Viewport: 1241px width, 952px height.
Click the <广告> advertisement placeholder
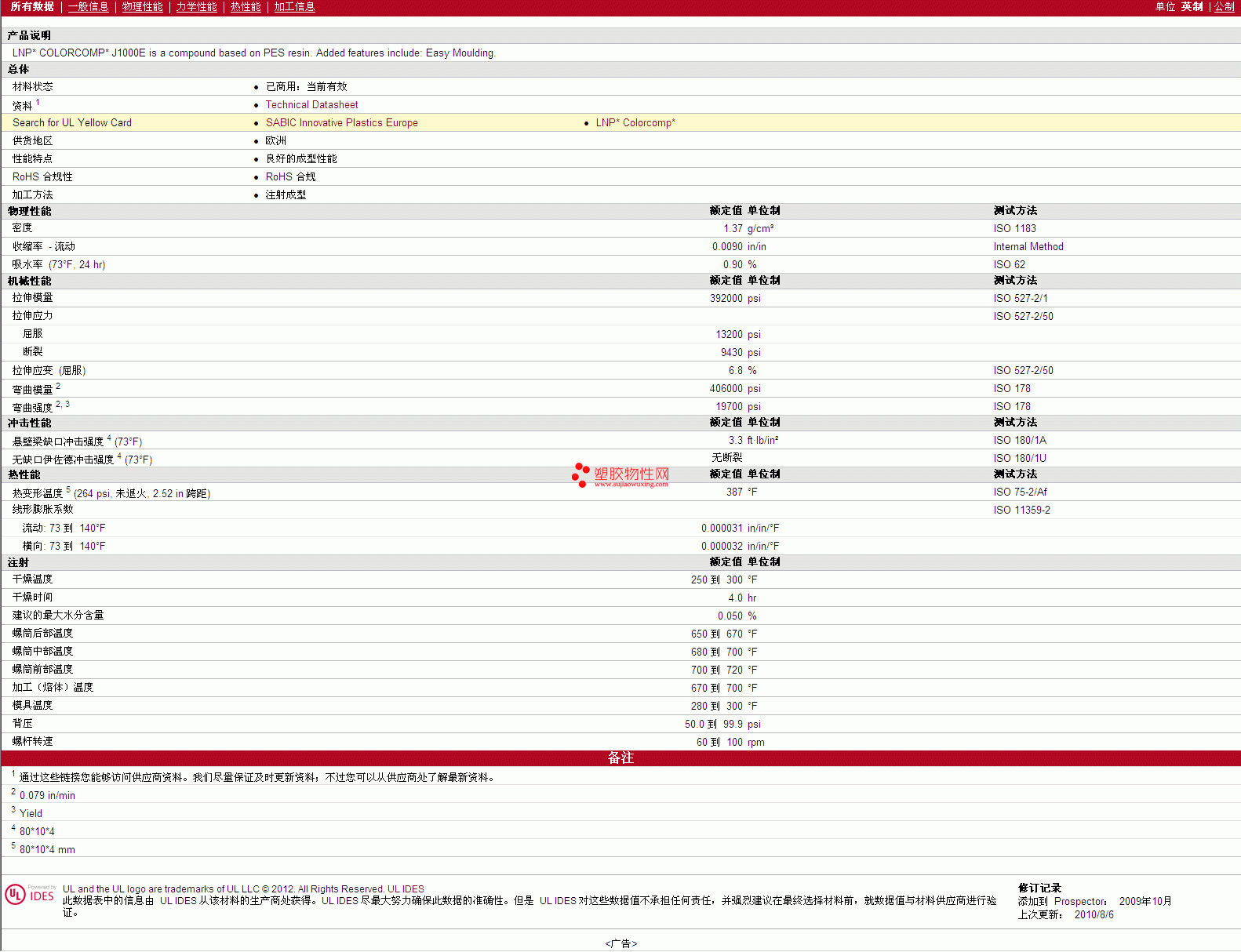(x=620, y=943)
